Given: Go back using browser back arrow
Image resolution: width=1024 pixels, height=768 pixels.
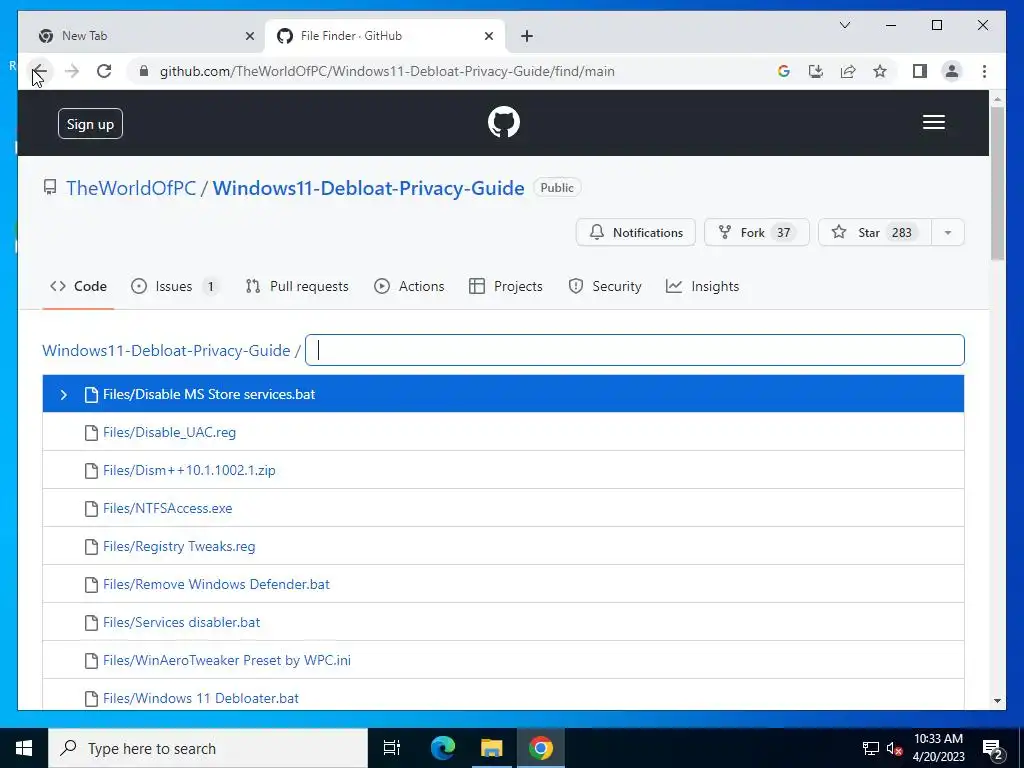Looking at the screenshot, I should (40, 71).
